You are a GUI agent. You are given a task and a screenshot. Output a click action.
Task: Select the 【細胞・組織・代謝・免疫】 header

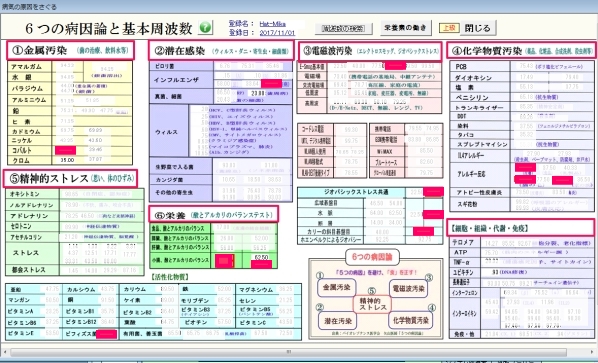pos(521,228)
